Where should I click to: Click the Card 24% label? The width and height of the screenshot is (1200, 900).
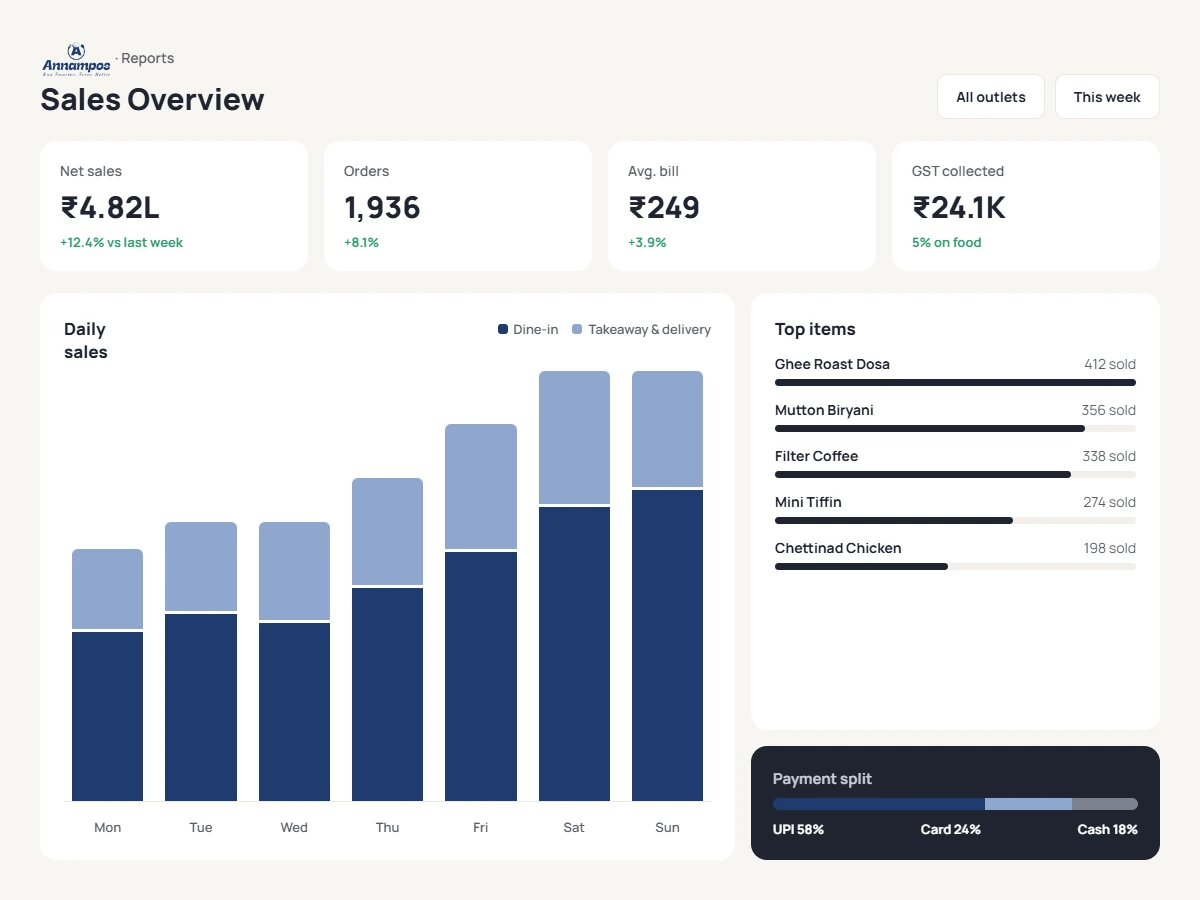coord(950,829)
